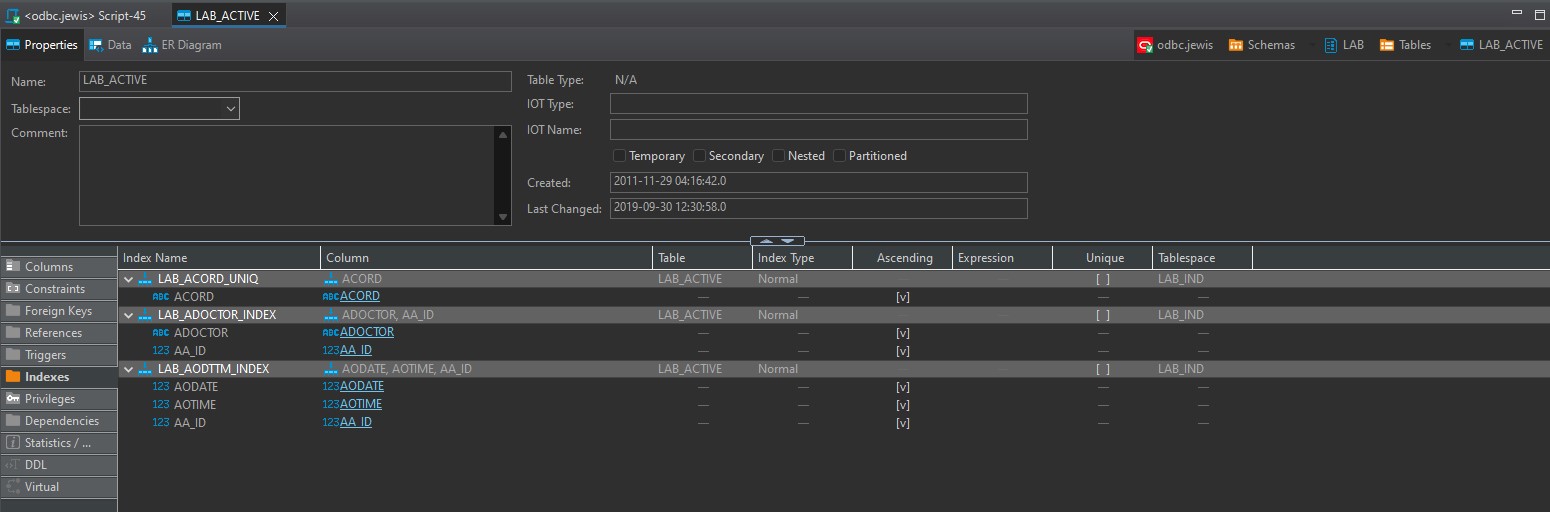Toggle Unique checkbox for LAB_AODTTM_INDEX
This screenshot has height=512, width=1550.
pyautogui.click(x=1103, y=369)
